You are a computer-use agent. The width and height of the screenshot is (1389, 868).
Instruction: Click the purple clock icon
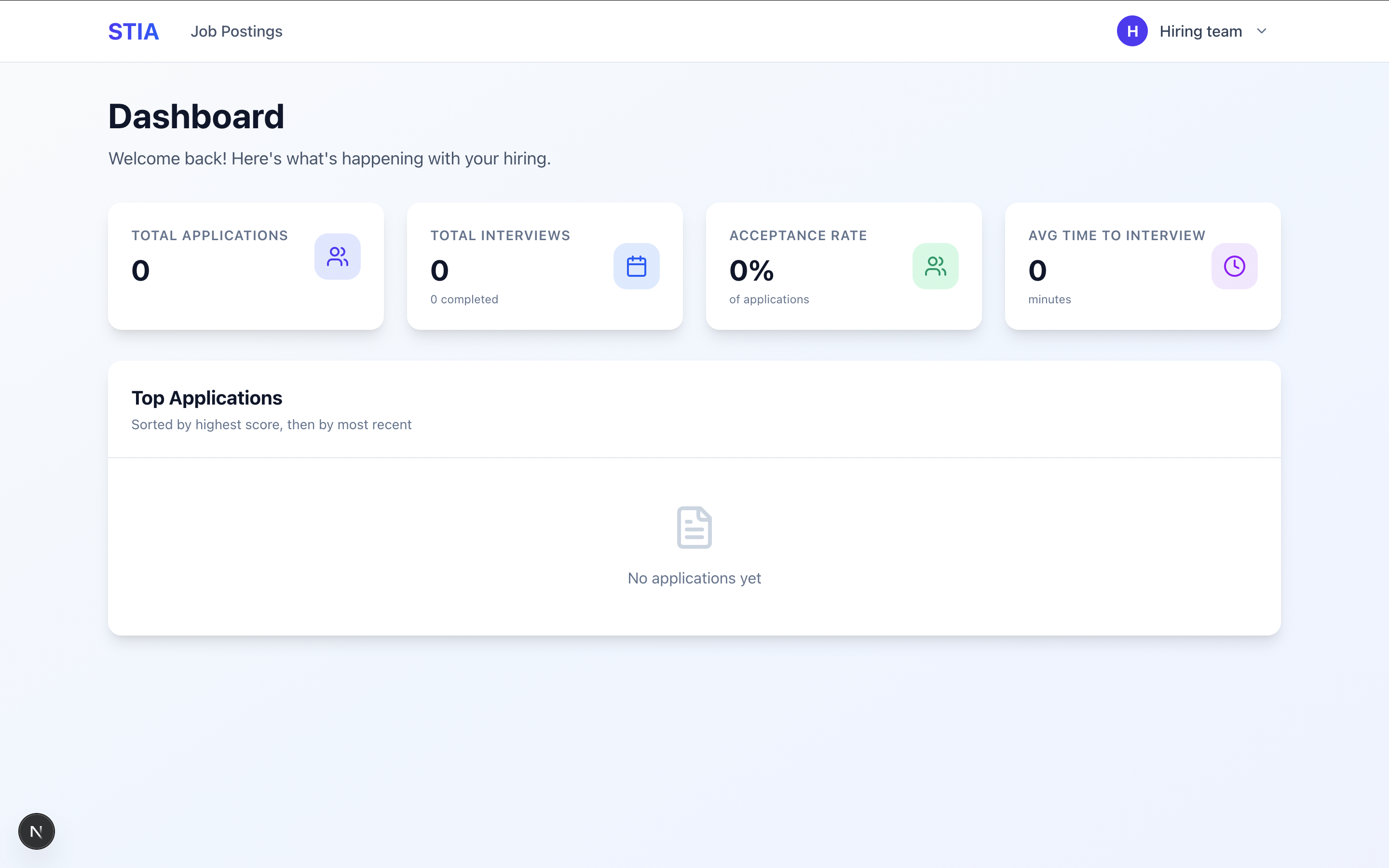click(x=1234, y=266)
